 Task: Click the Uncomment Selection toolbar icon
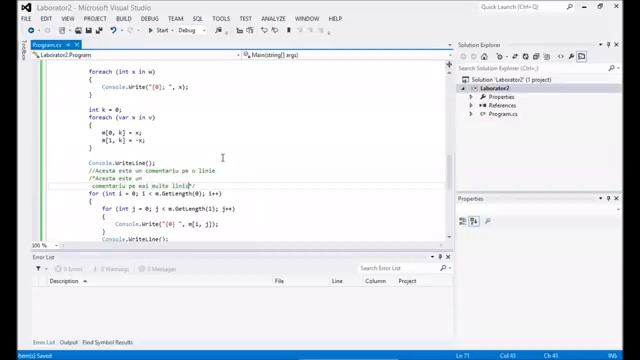250,30
